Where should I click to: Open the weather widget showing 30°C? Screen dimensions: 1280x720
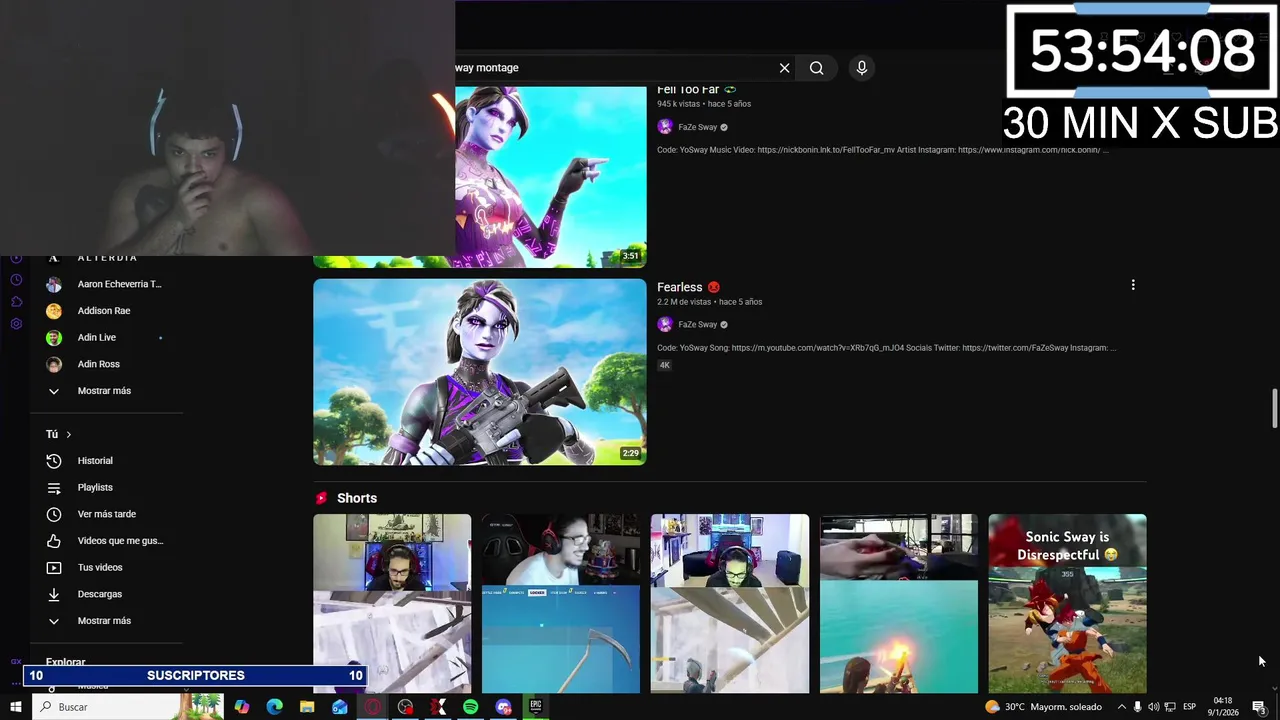(1043, 707)
